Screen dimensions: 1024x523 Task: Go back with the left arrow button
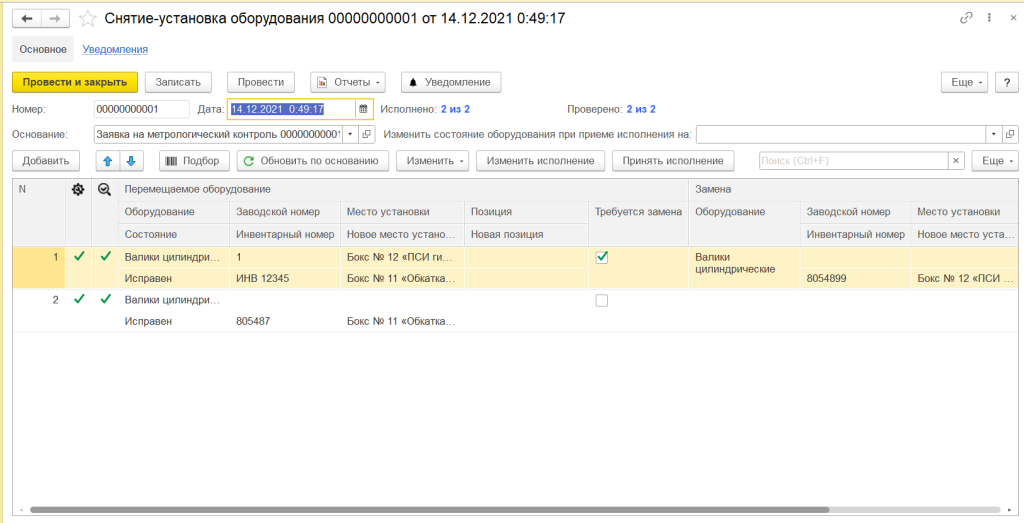[x=27, y=19]
